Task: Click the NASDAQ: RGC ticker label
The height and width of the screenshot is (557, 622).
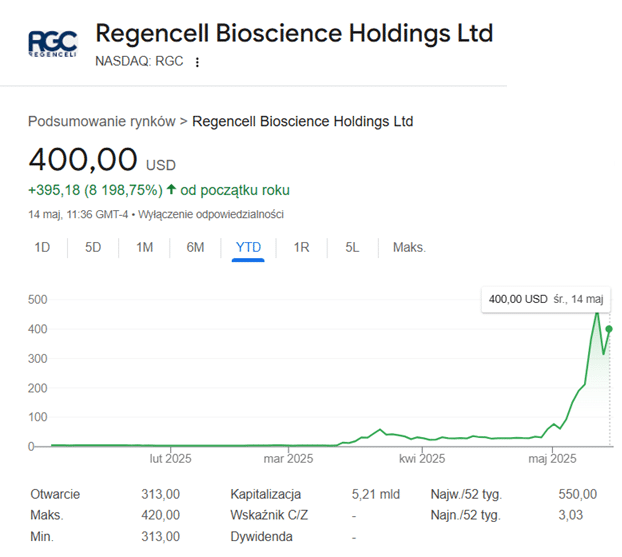Action: 139,61
